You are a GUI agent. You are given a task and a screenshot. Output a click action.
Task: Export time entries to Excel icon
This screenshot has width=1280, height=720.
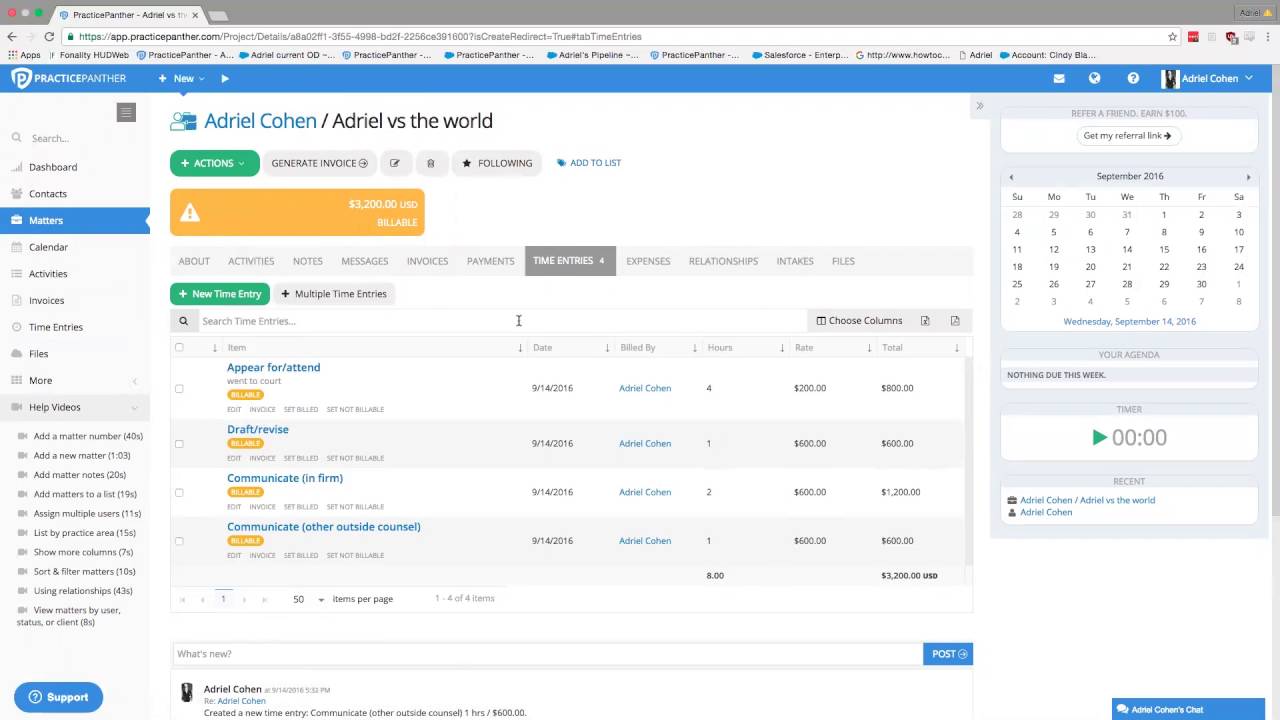(925, 321)
